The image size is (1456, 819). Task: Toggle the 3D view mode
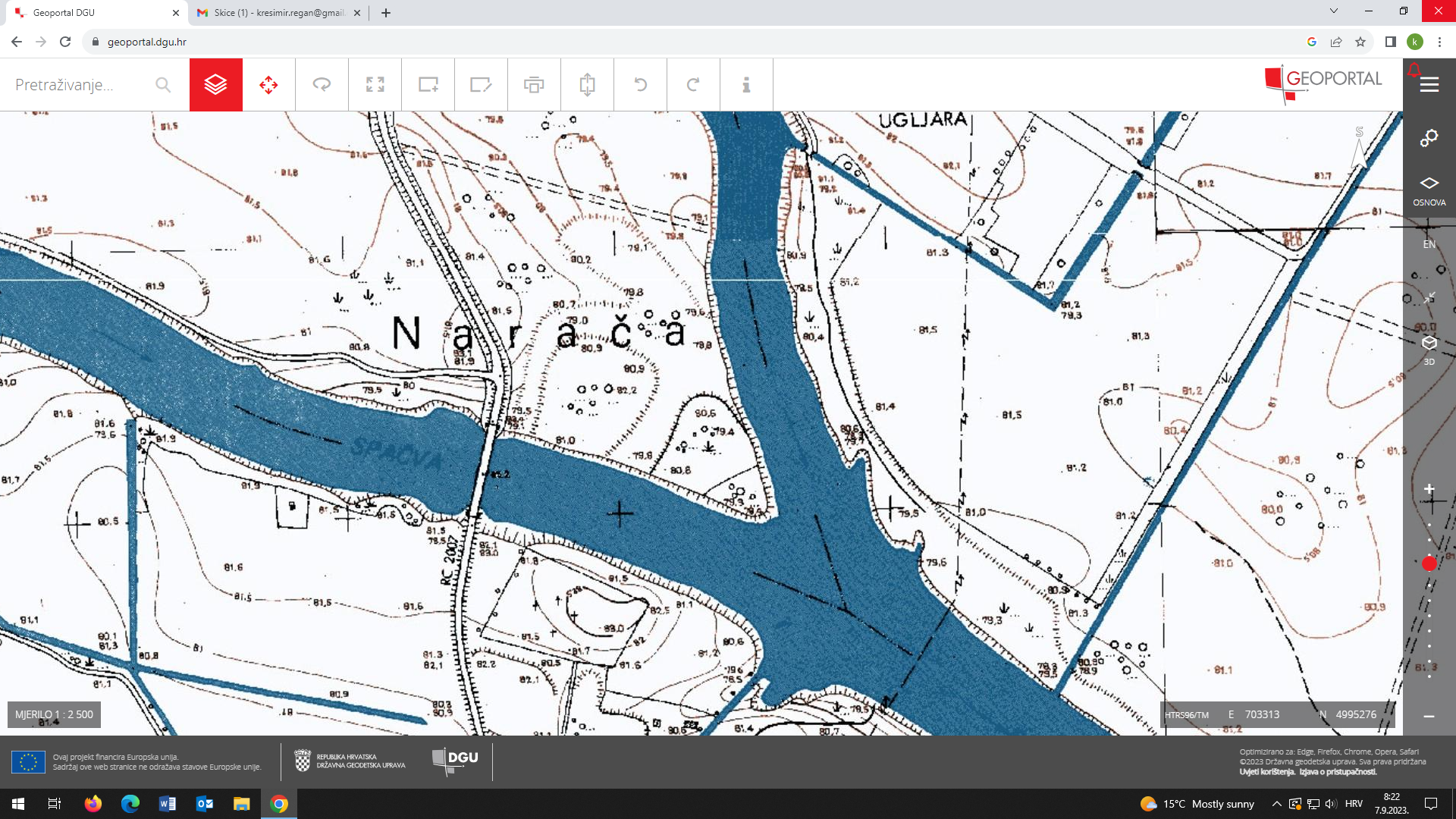pyautogui.click(x=1429, y=349)
